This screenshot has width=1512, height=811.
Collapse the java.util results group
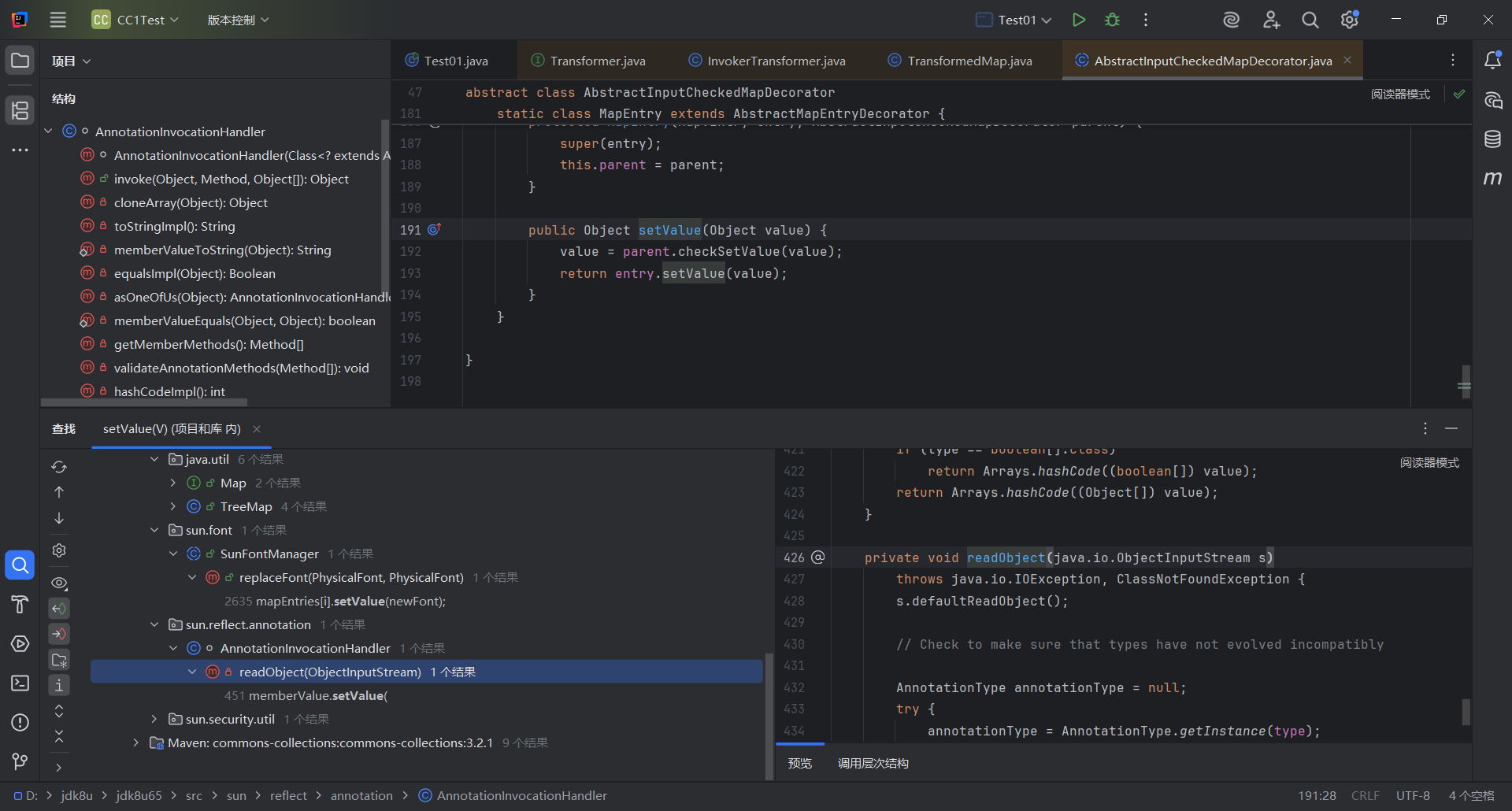(x=154, y=459)
